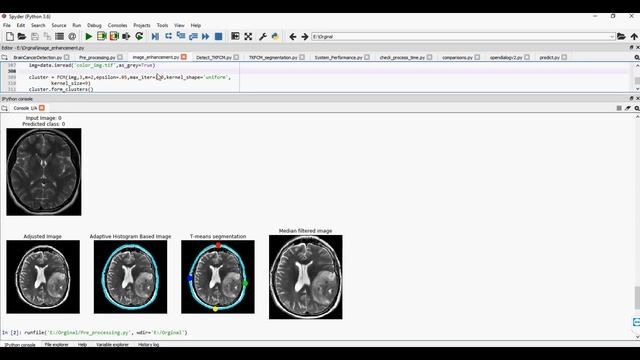Viewport: 640px width, 360px height.
Task: Switch to the TKFCM_segmentation.py tab
Action: [x=273, y=58]
